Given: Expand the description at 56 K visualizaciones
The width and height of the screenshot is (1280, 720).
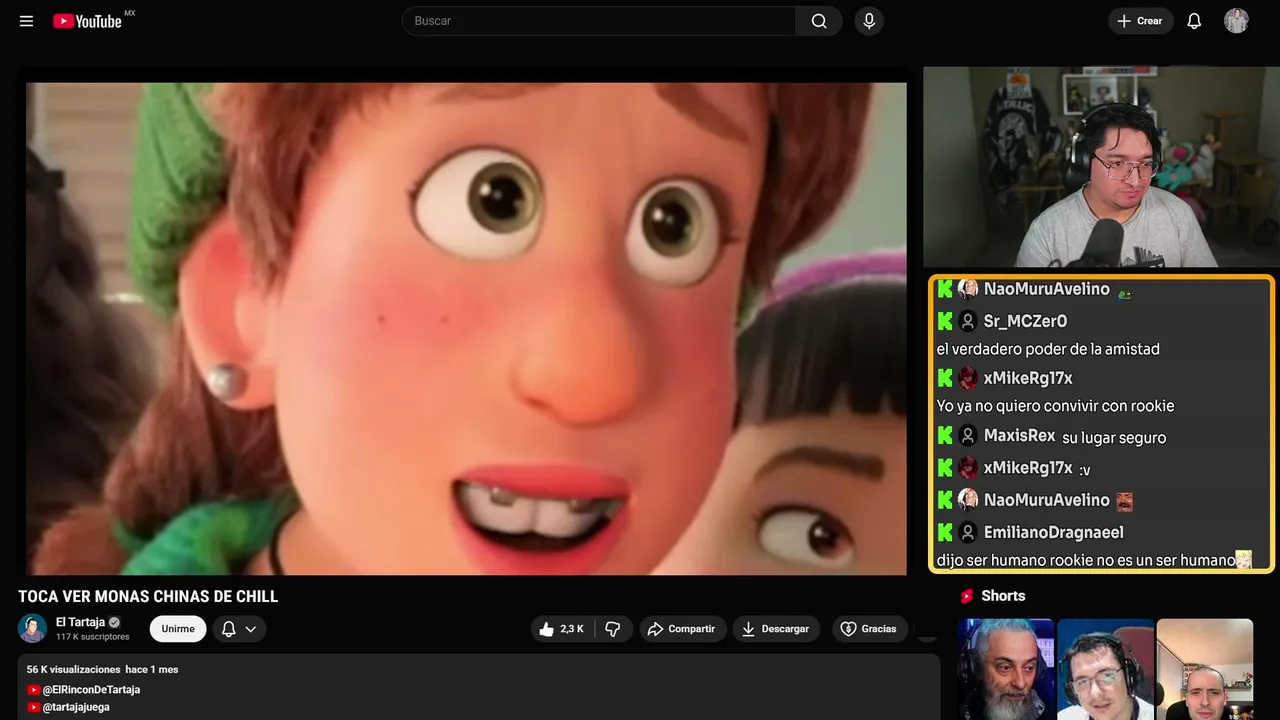Looking at the screenshot, I should click(102, 669).
